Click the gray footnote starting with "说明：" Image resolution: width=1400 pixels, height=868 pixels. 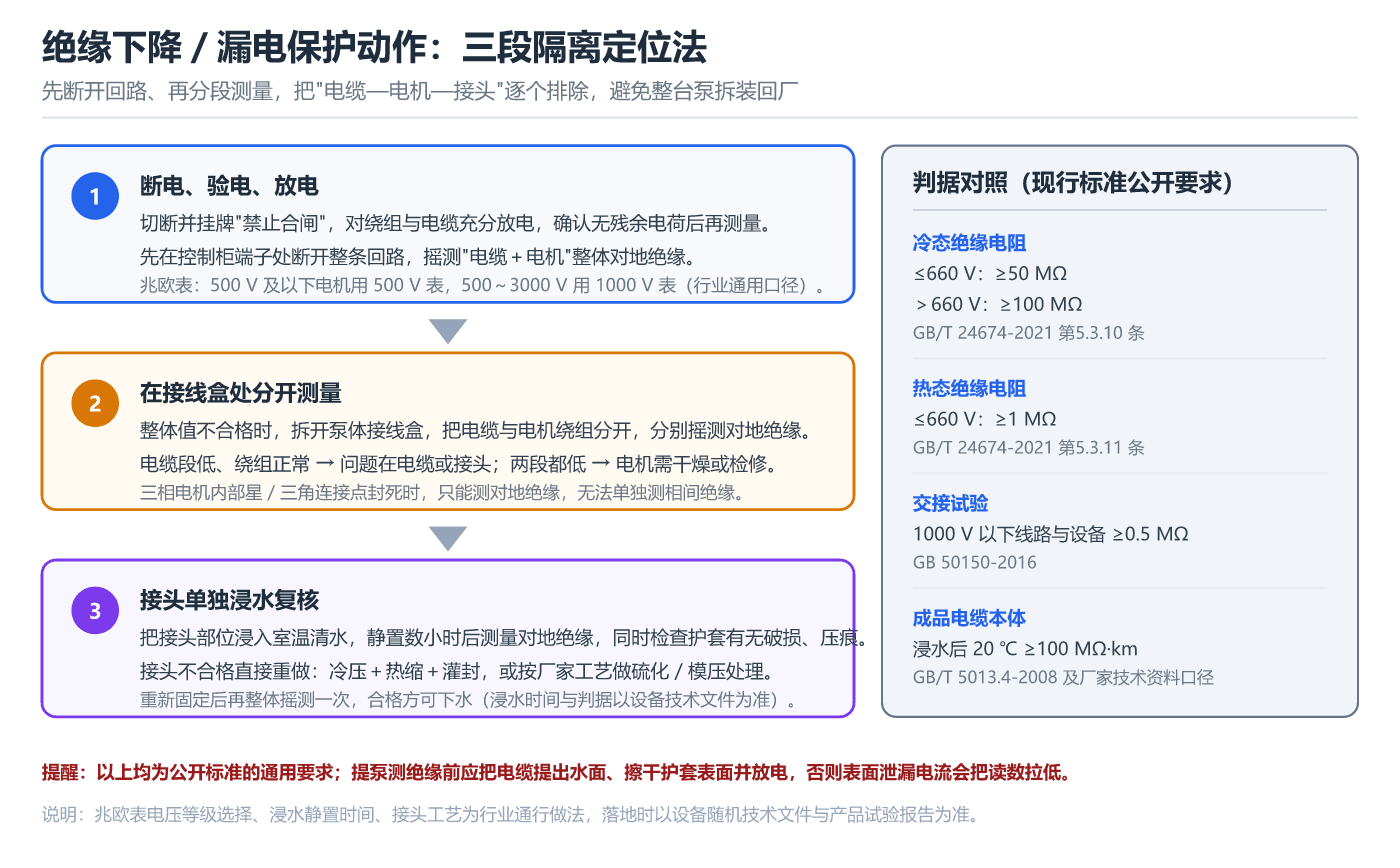(x=509, y=814)
